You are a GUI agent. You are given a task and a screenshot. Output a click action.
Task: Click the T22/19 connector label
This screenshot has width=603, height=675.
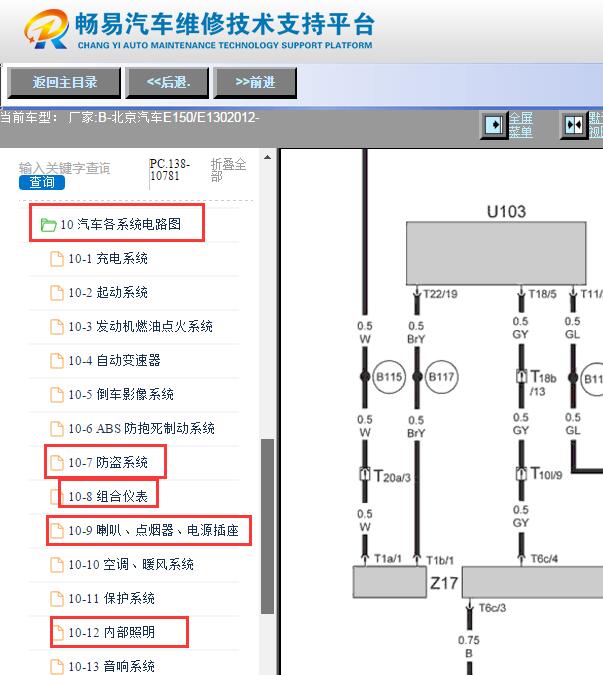(440, 294)
